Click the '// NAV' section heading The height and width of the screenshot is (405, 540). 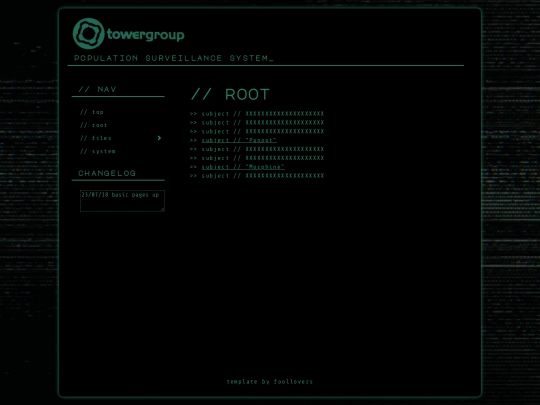click(x=97, y=90)
